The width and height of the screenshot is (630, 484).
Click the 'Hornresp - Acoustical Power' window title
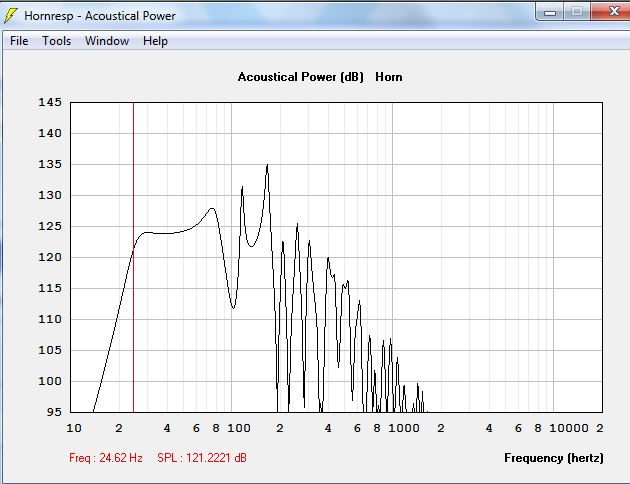[x=100, y=16]
